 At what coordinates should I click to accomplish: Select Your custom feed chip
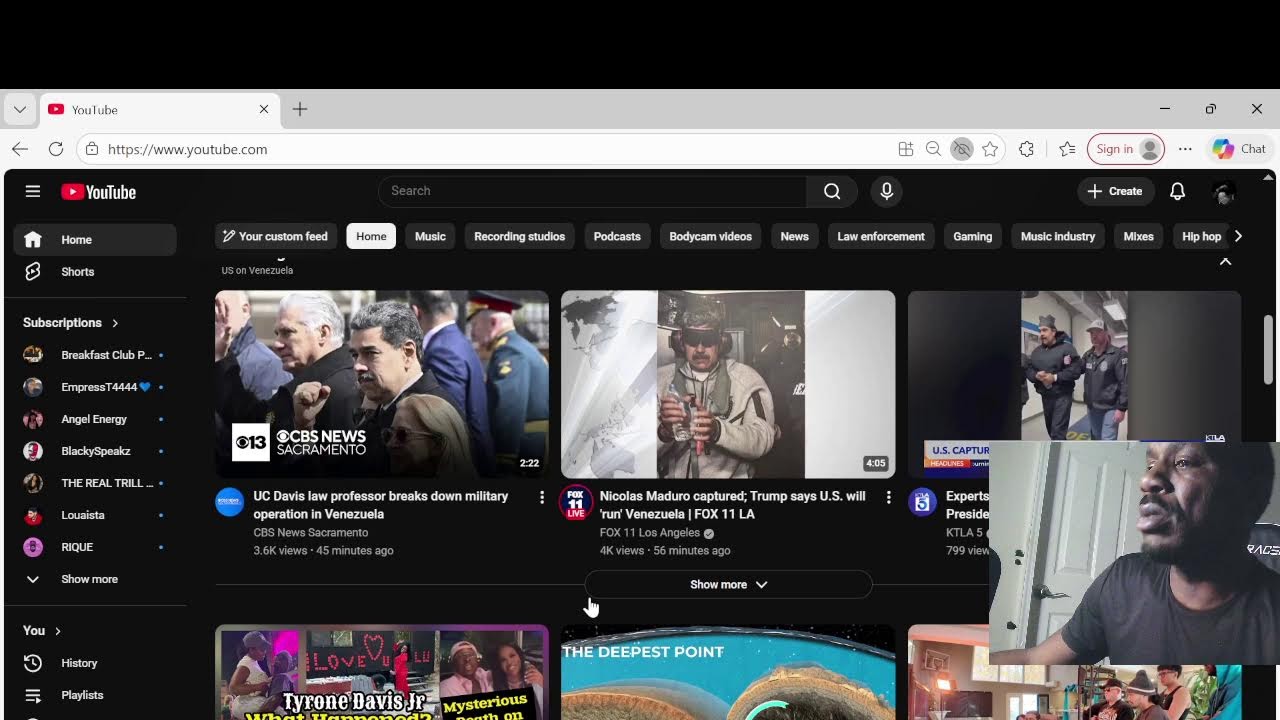(x=275, y=237)
